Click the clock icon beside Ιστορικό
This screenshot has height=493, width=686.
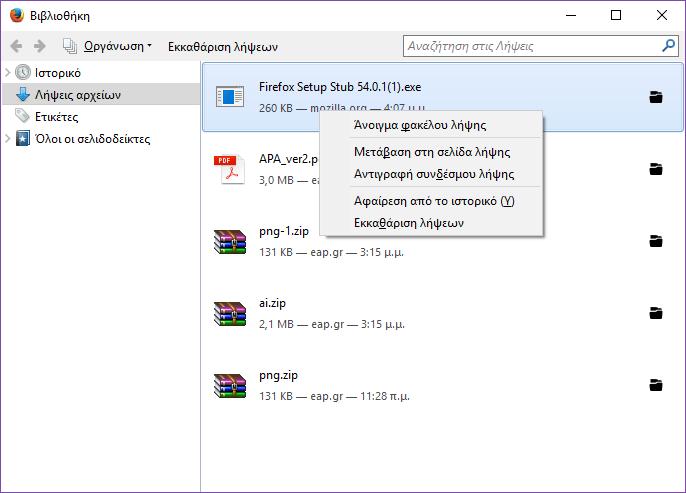tap(23, 72)
